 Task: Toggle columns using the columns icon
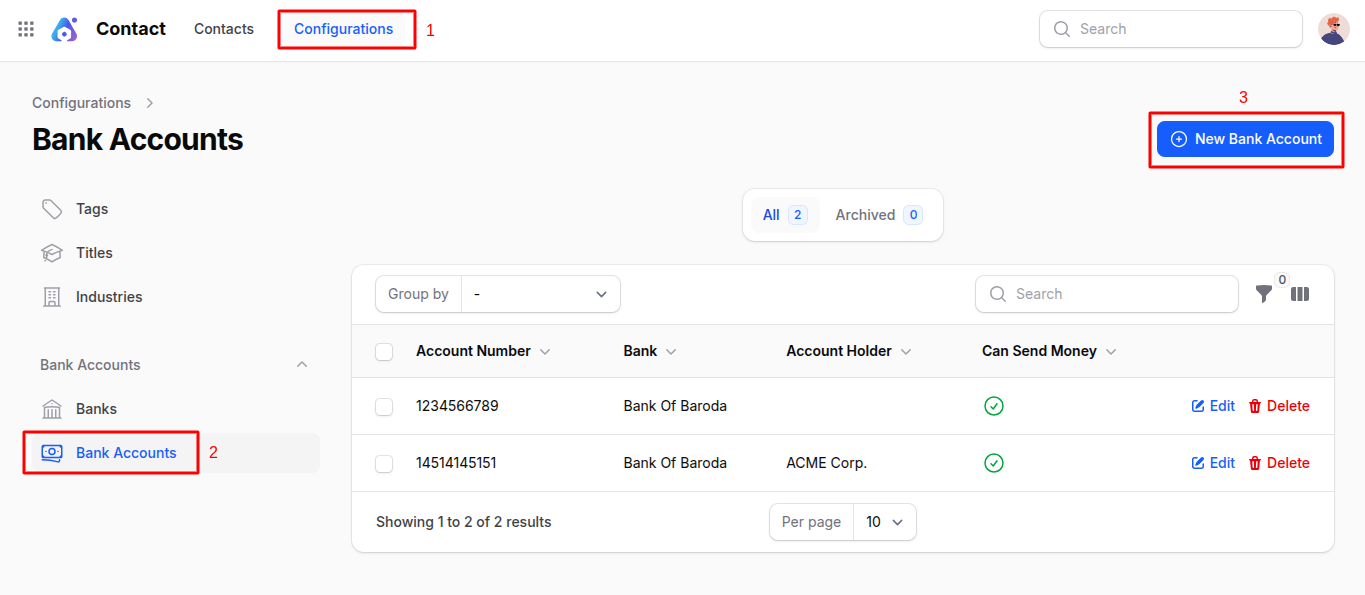1300,294
